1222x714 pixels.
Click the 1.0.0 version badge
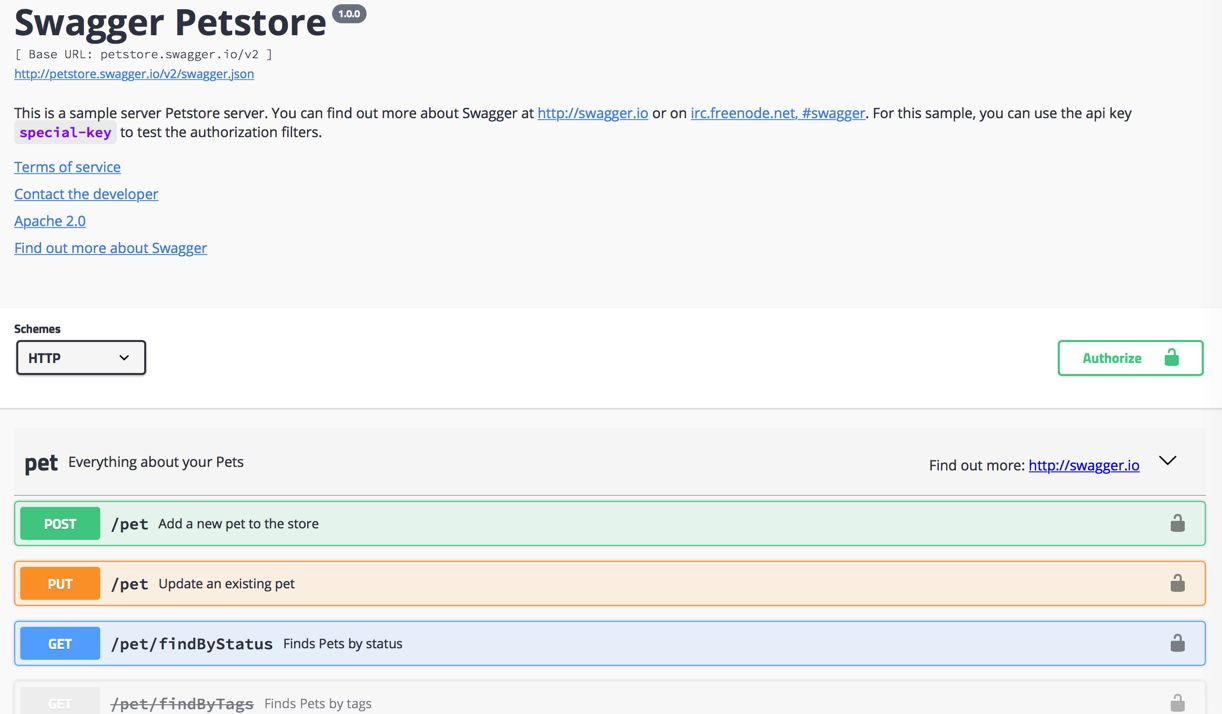click(349, 14)
